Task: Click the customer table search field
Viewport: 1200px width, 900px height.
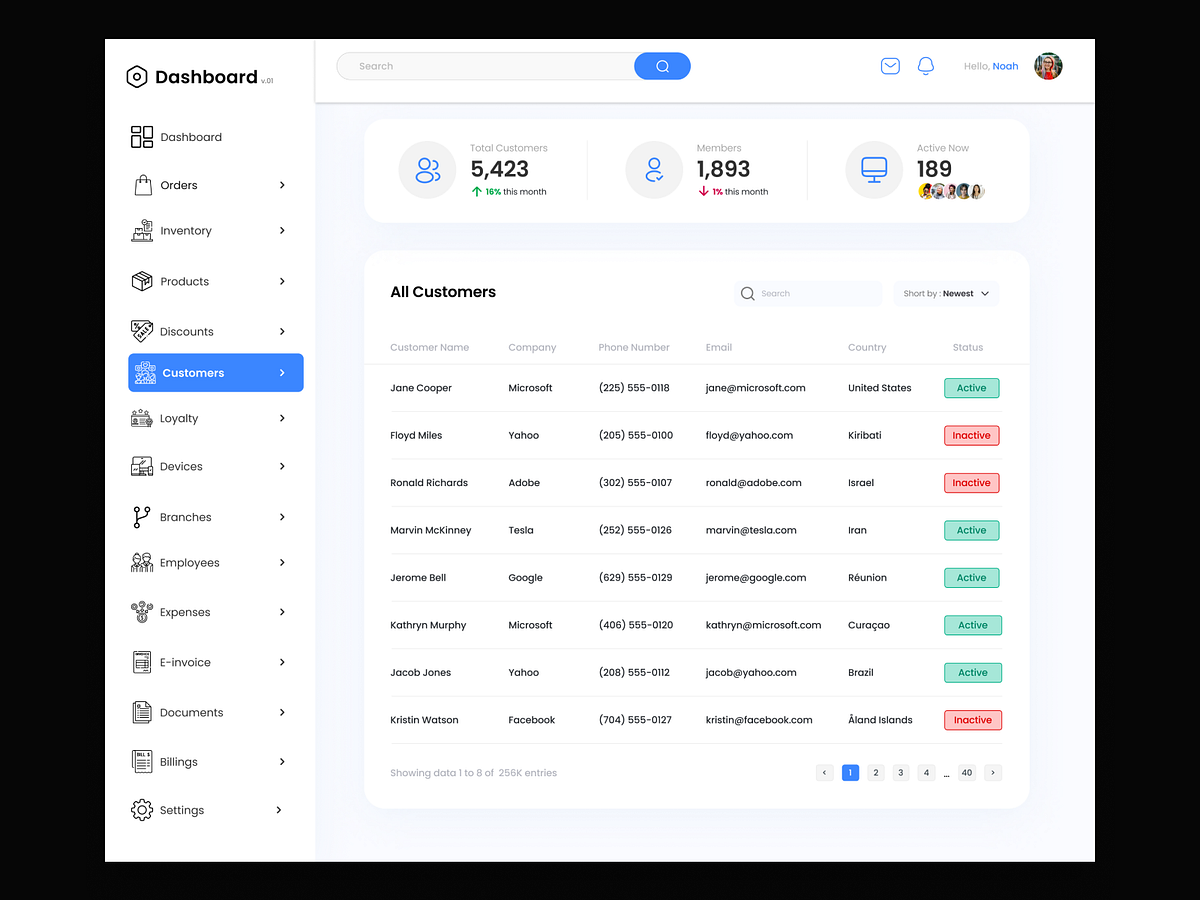Action: (x=807, y=293)
